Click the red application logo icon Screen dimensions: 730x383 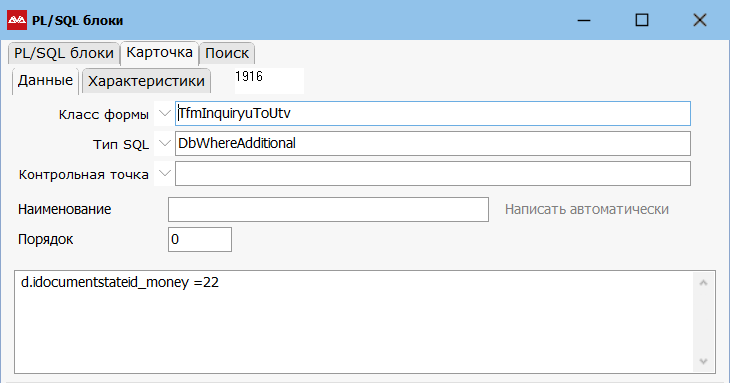coord(17,20)
